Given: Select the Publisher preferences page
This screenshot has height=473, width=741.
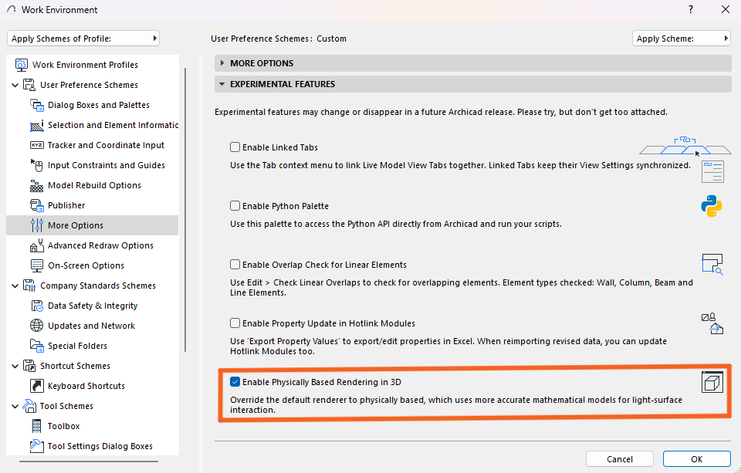Looking at the screenshot, I should [x=66, y=206].
